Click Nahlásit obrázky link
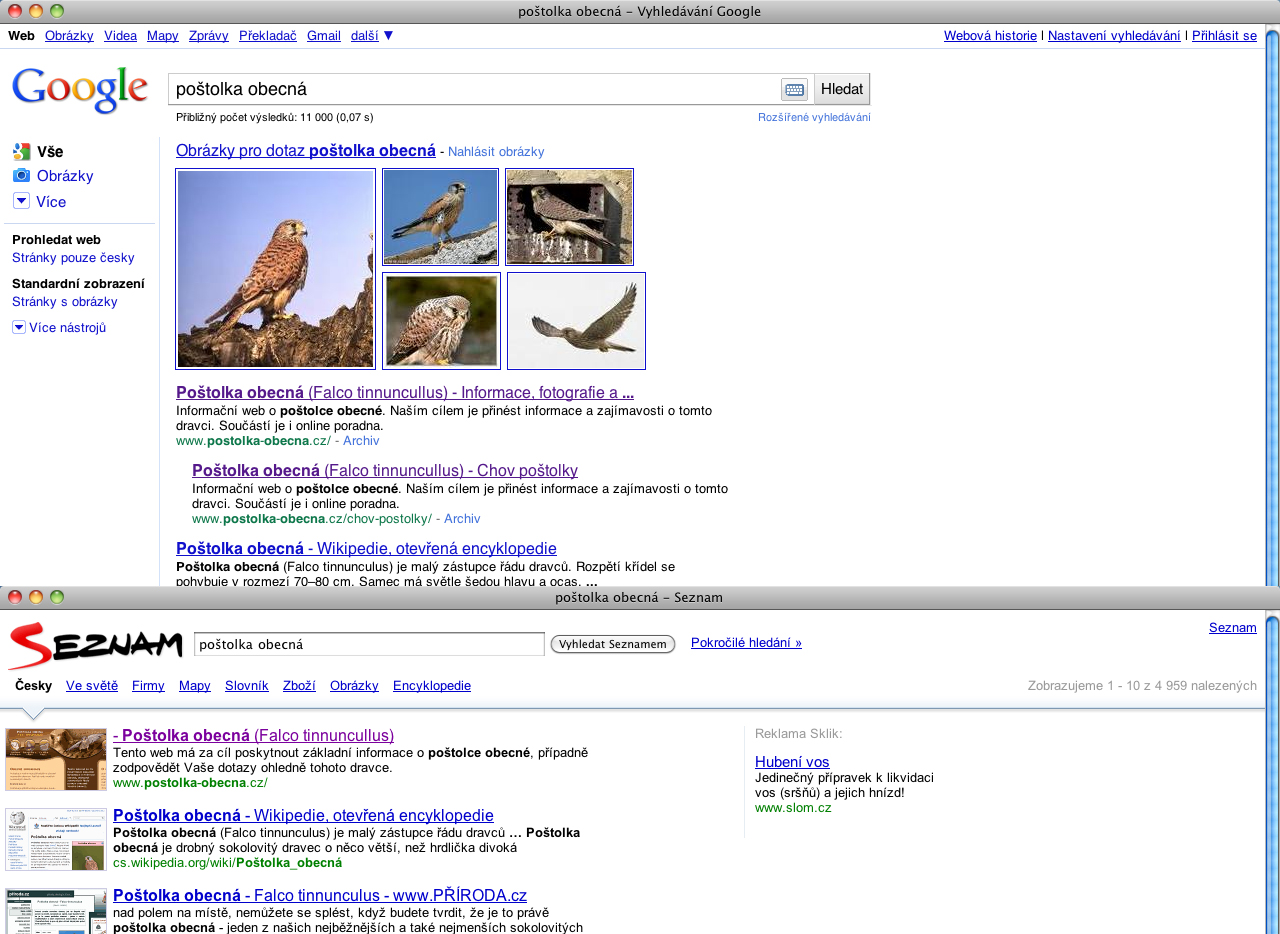The image size is (1280, 934). click(496, 152)
